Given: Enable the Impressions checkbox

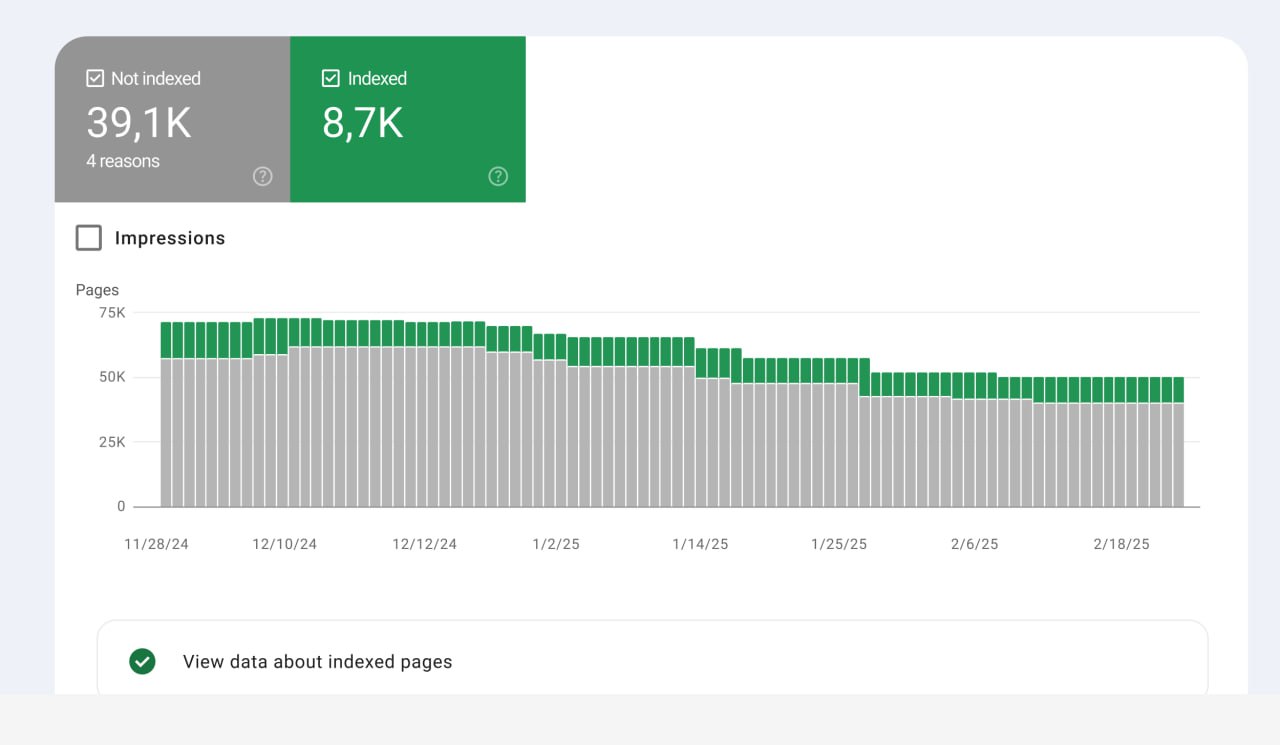Looking at the screenshot, I should point(89,238).
